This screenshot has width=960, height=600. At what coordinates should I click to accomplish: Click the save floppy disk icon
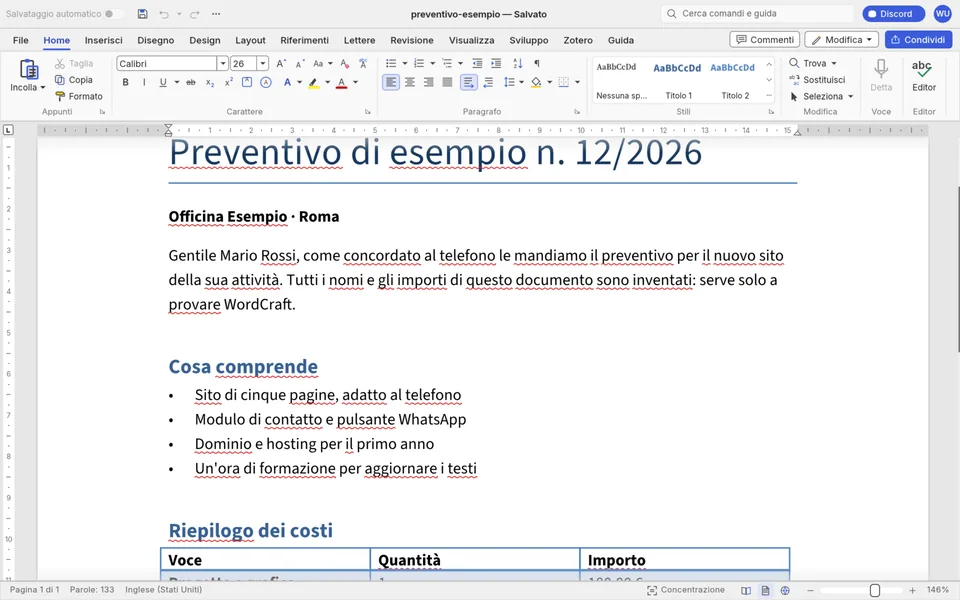coord(143,13)
